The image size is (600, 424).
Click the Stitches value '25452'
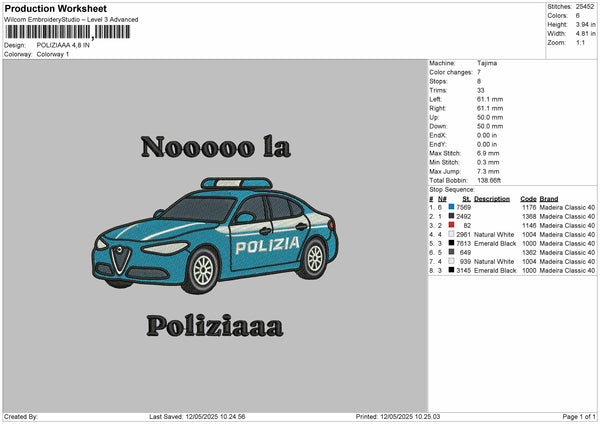(585, 7)
